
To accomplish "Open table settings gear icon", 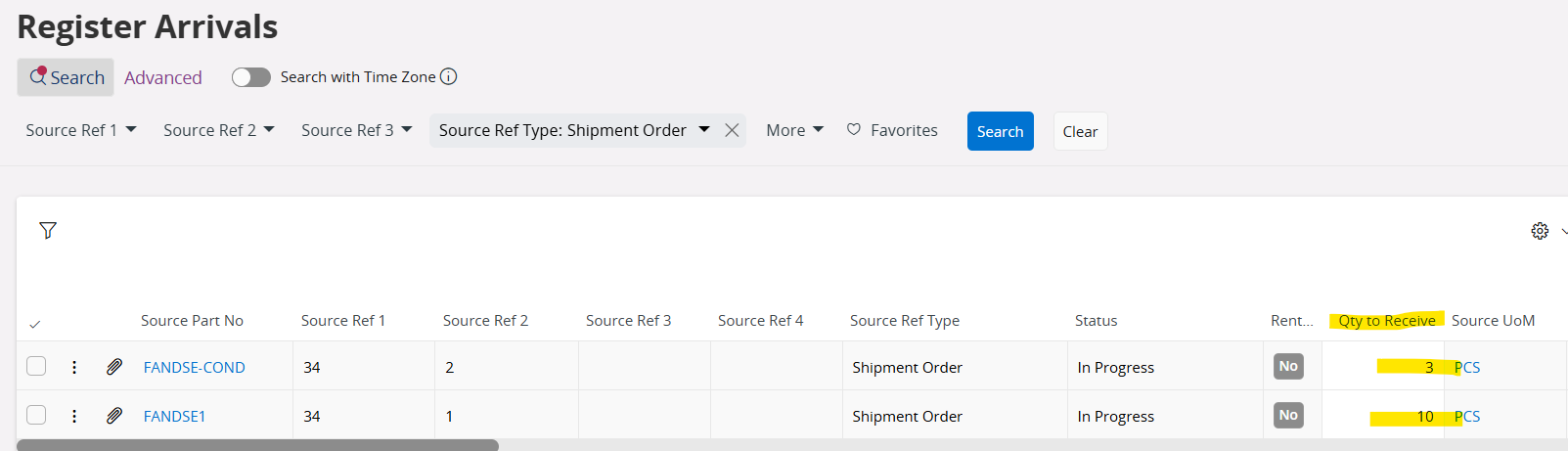I will point(1540,231).
